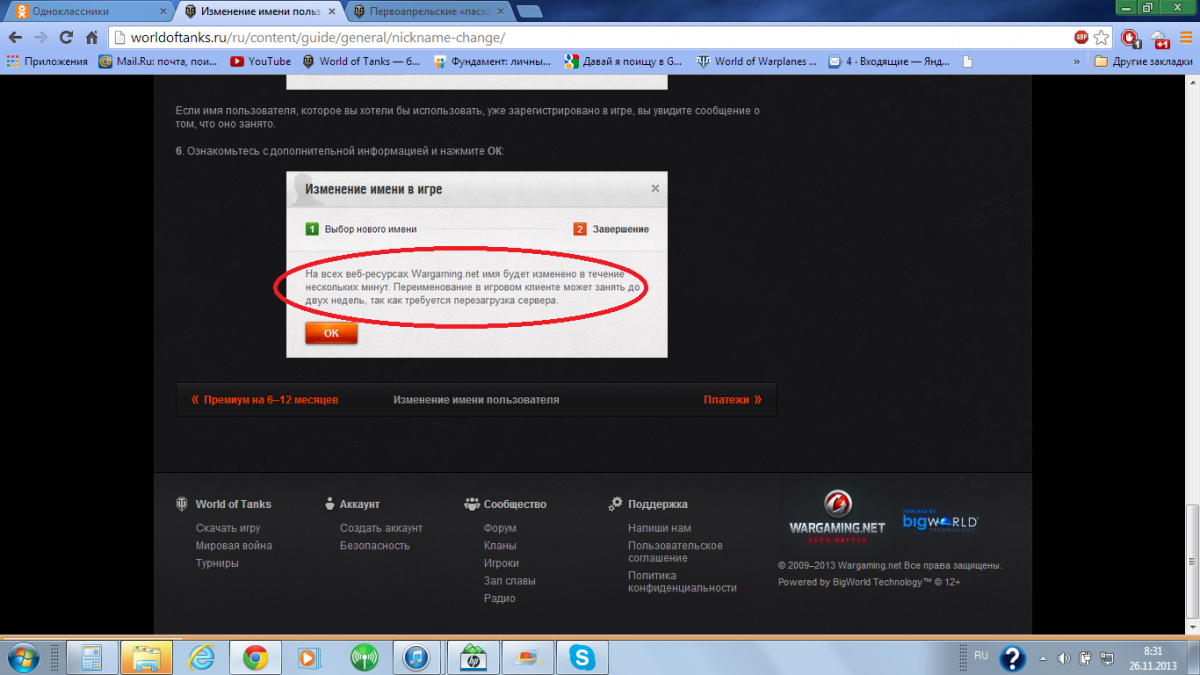This screenshot has width=1200, height=675.
Task: Open the Форум footer link
Action: (500, 528)
